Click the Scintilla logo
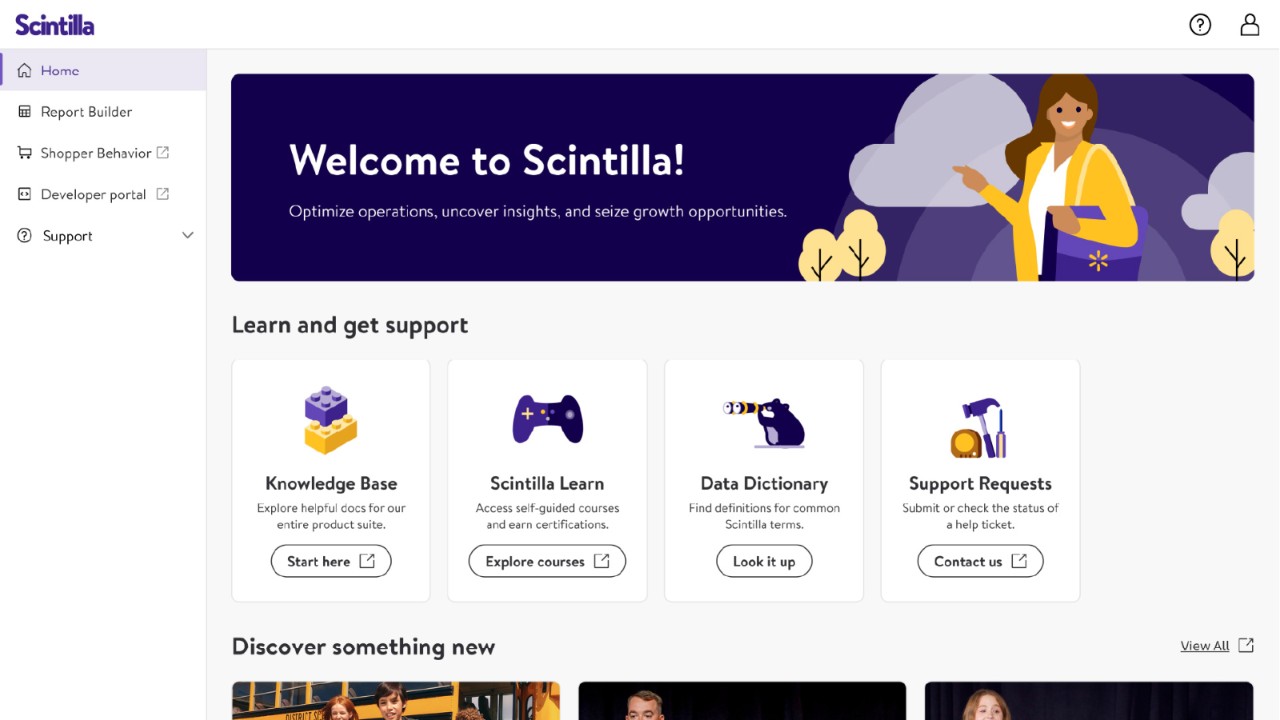Screen dimensions: 1280x720 (55, 25)
